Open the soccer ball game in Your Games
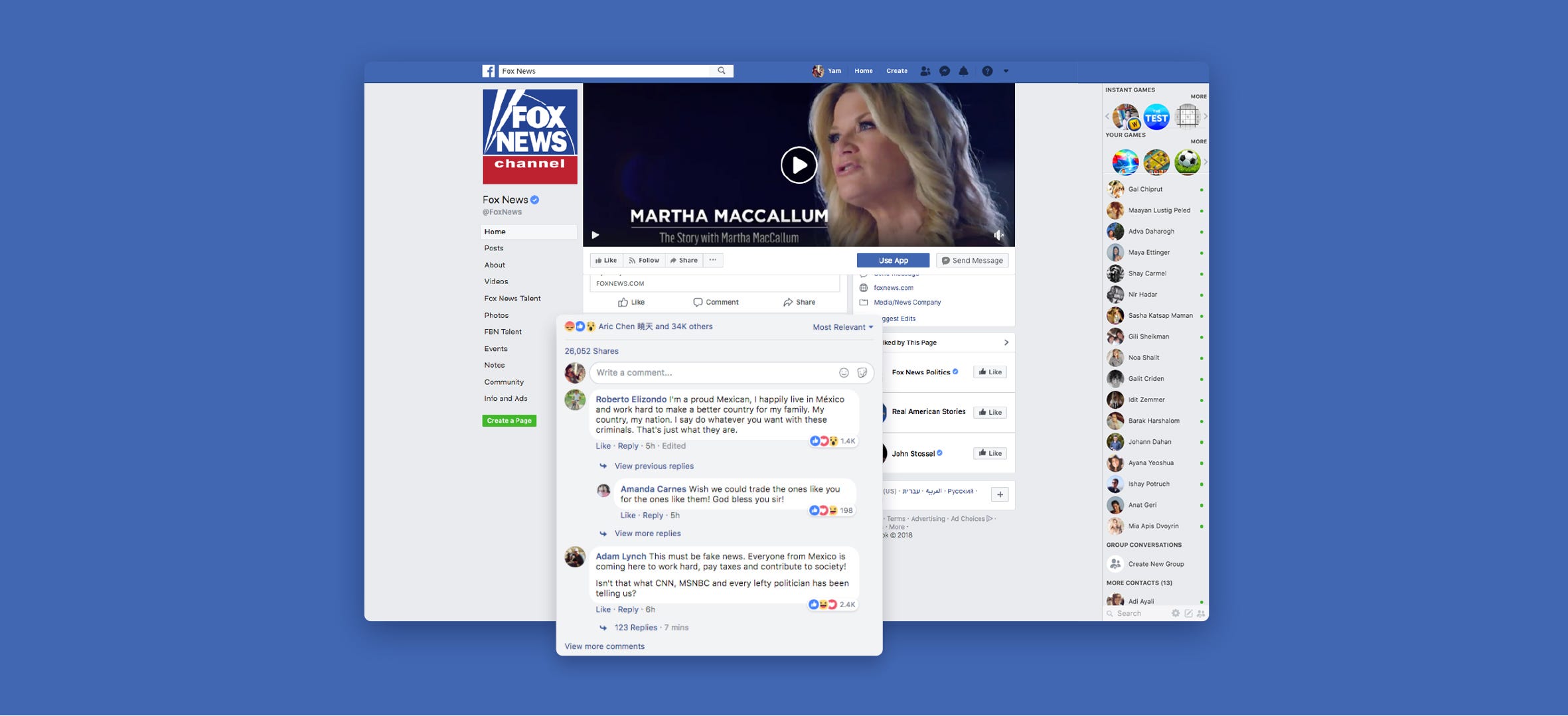 click(1187, 162)
